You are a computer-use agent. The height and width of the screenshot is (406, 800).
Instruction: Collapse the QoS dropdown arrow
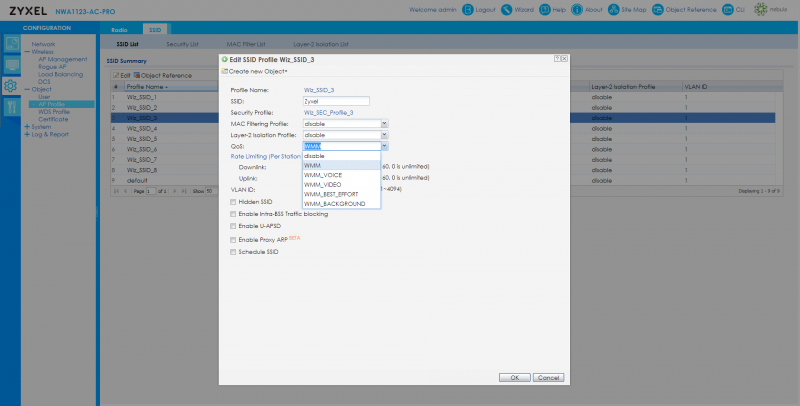[385, 146]
